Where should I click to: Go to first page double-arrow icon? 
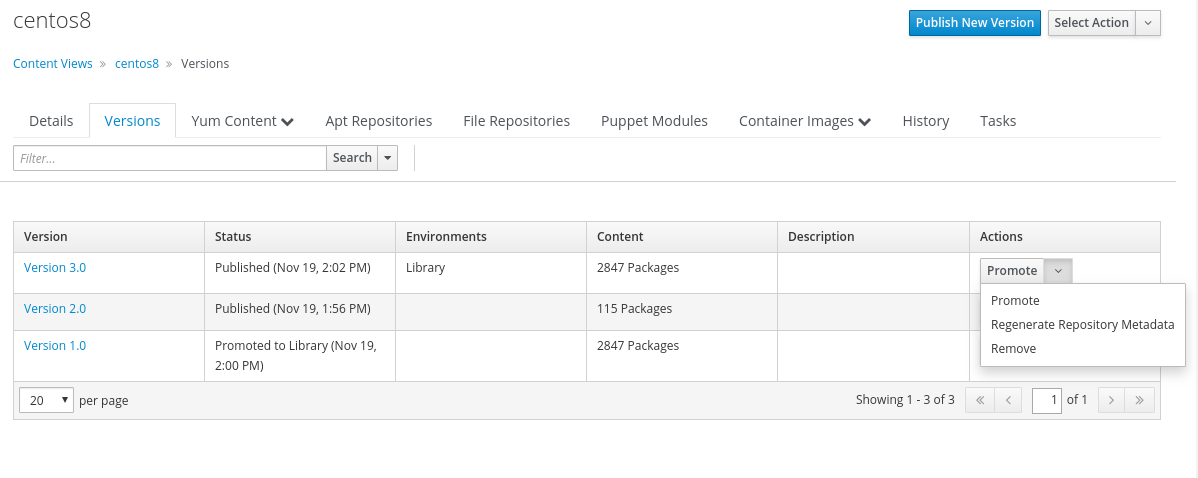(x=979, y=400)
